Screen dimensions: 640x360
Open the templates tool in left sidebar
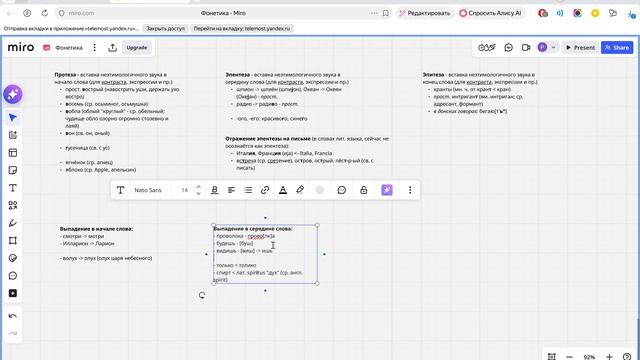point(13,135)
